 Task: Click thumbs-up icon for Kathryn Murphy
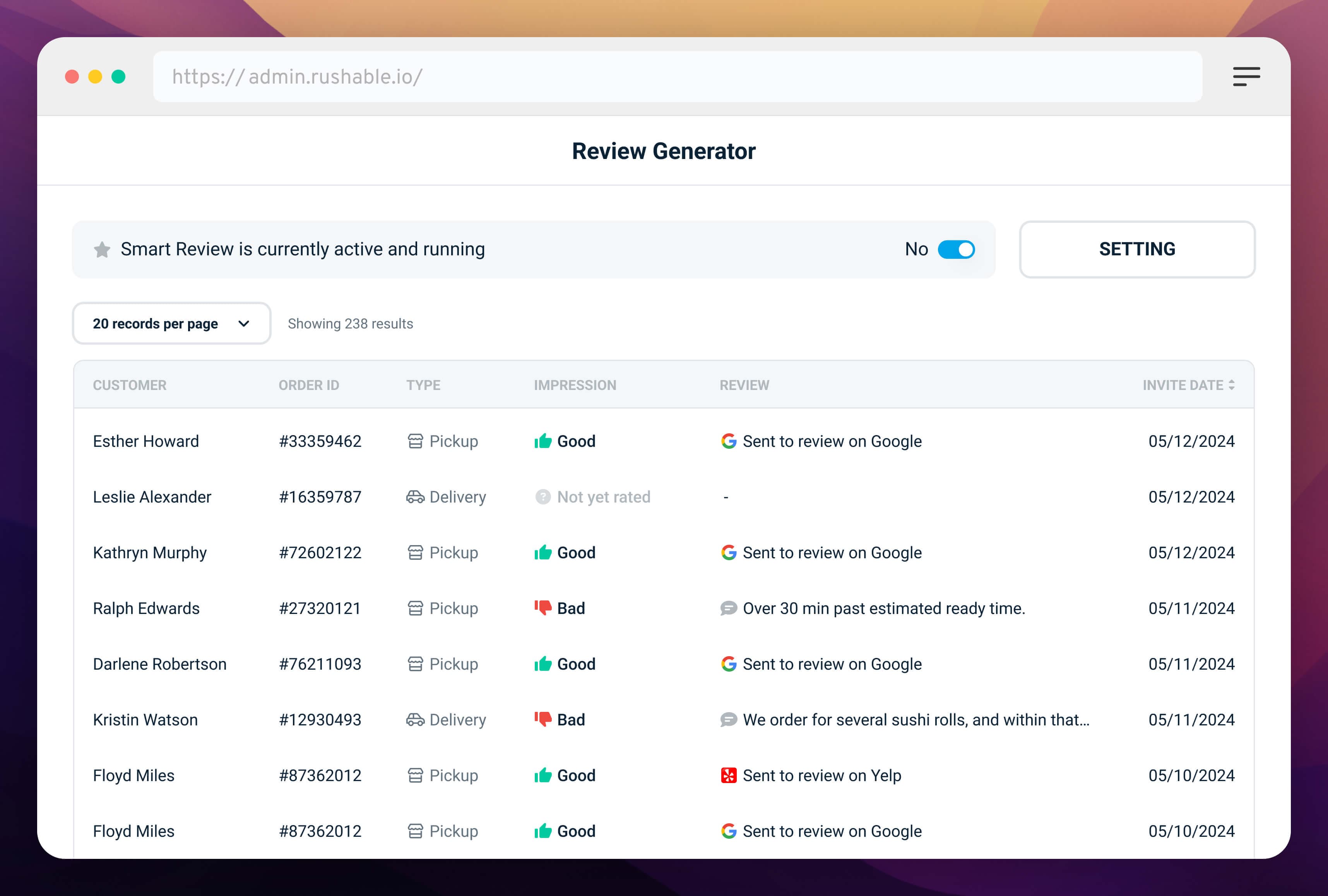[x=543, y=552]
